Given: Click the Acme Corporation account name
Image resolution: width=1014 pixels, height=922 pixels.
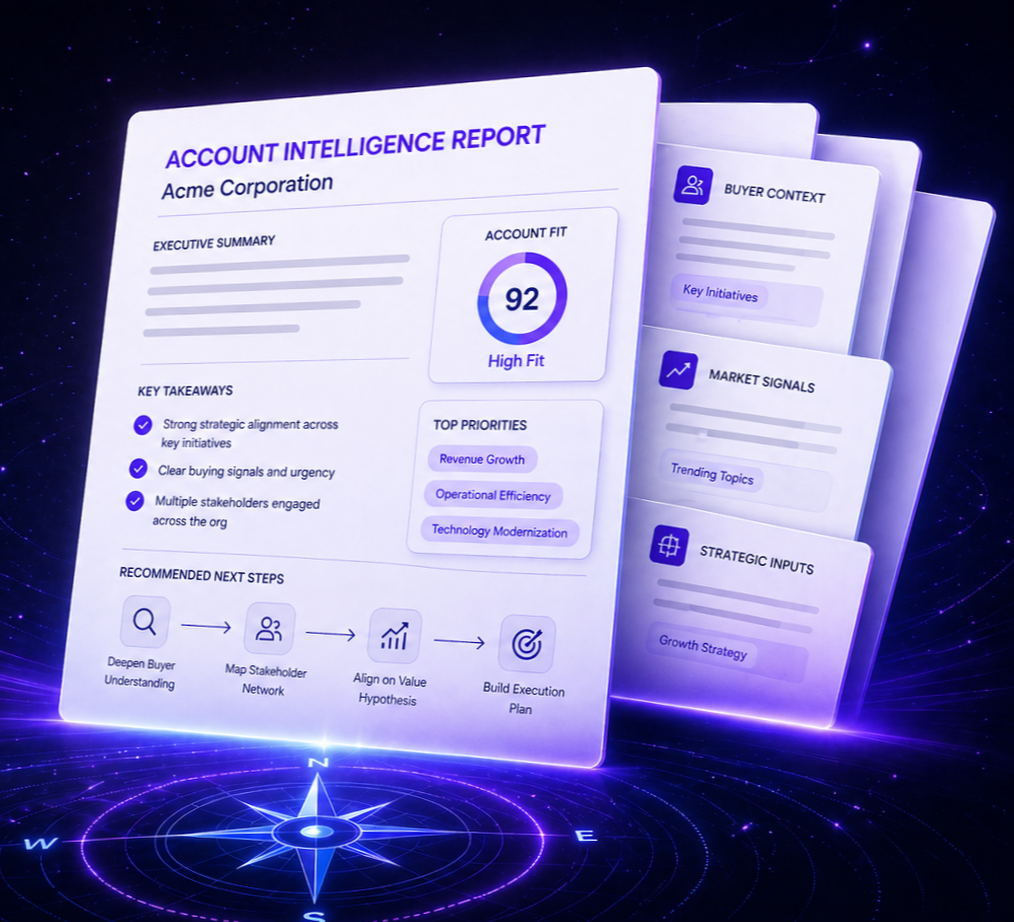Looking at the screenshot, I should (x=247, y=187).
